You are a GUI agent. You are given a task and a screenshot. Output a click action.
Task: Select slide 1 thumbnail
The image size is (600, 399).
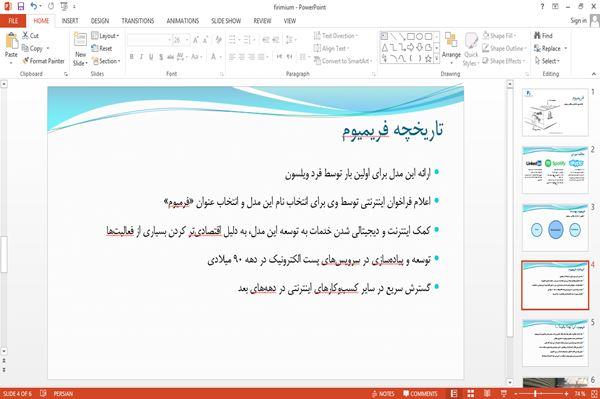pos(555,112)
